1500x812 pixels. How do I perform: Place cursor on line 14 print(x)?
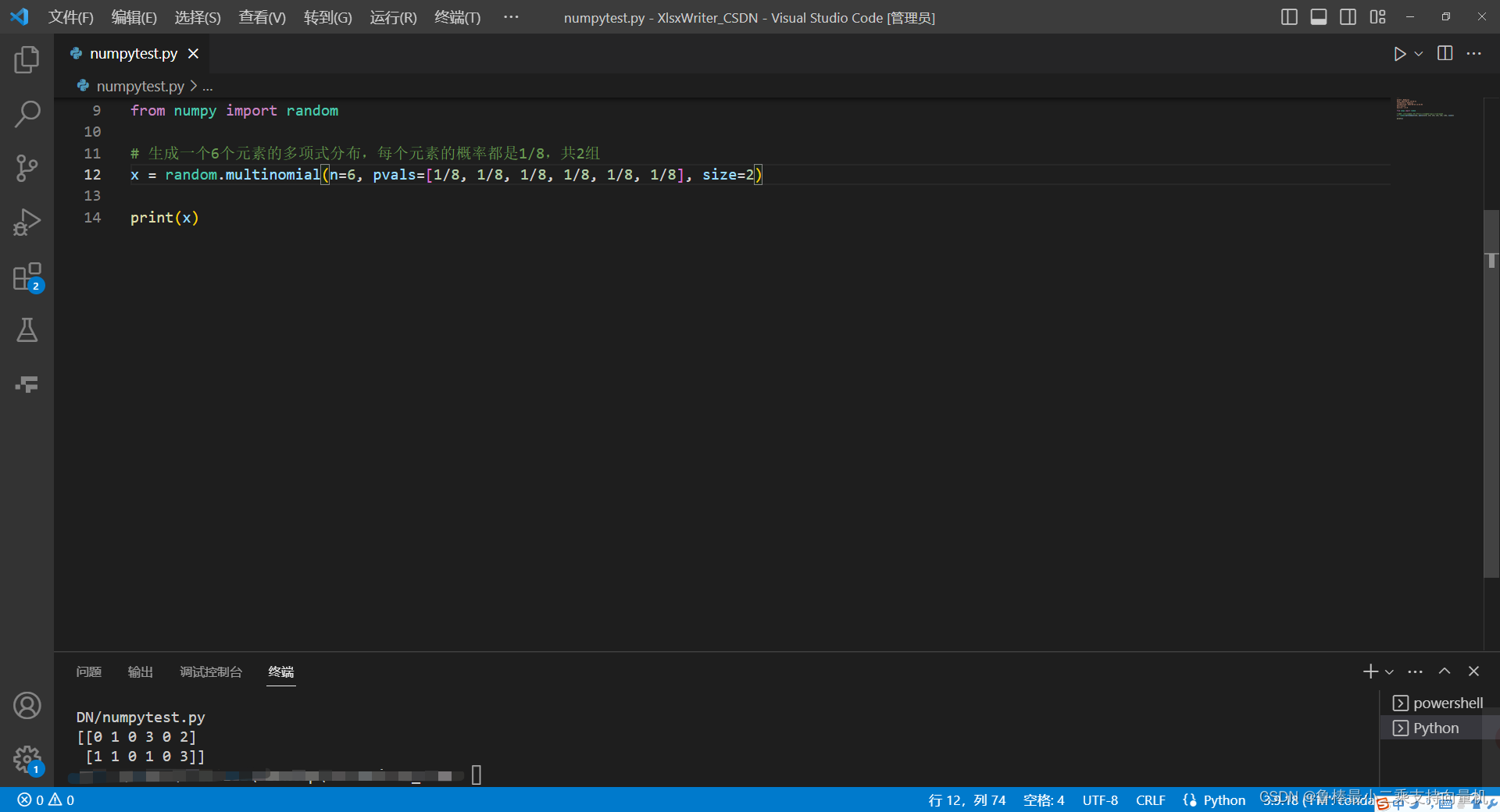point(164,218)
